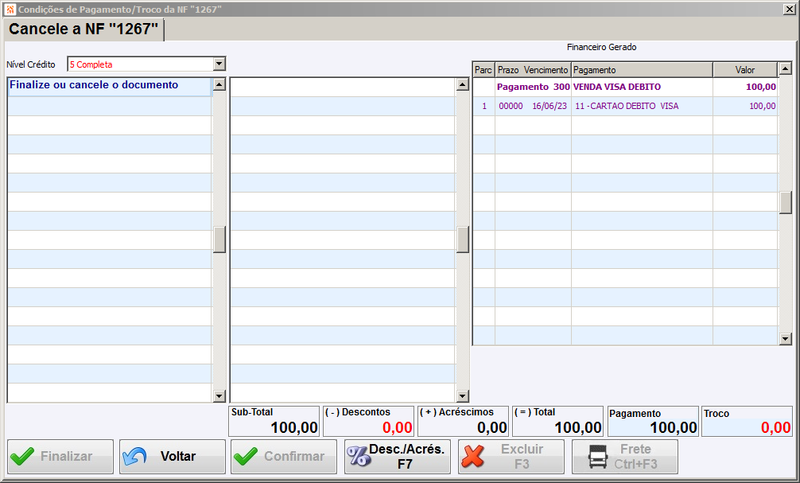Click the Frete Ctrl+F3 button
800x483 pixels.
[x=625, y=456]
